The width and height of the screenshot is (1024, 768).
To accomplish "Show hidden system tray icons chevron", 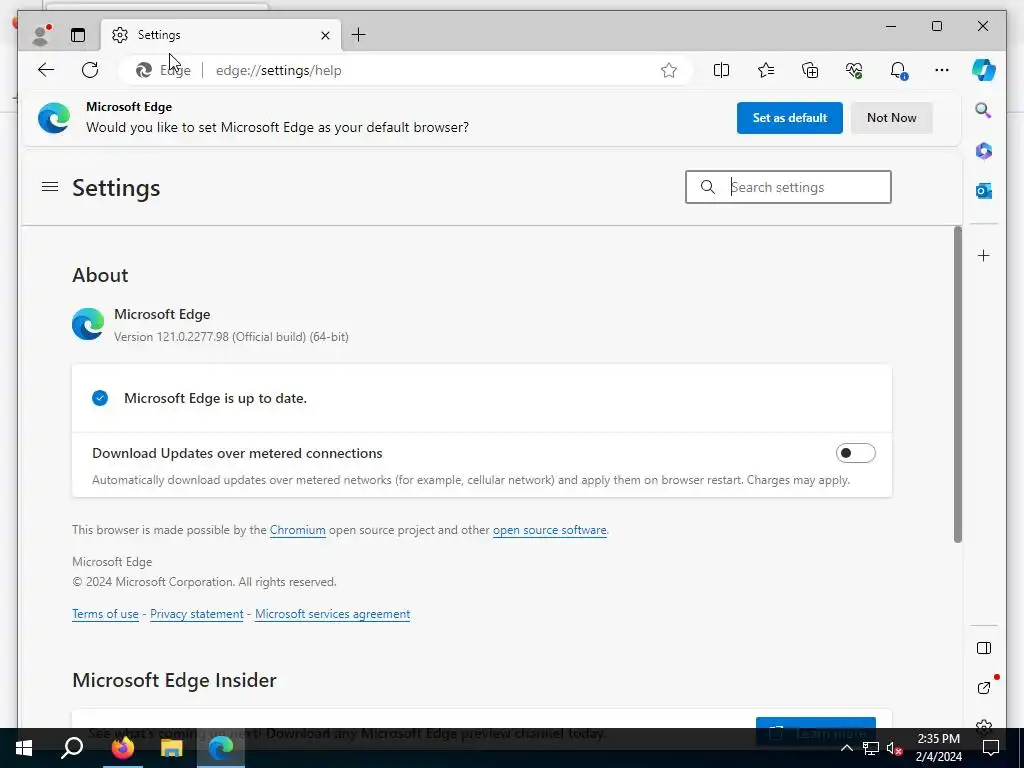I will (x=846, y=748).
